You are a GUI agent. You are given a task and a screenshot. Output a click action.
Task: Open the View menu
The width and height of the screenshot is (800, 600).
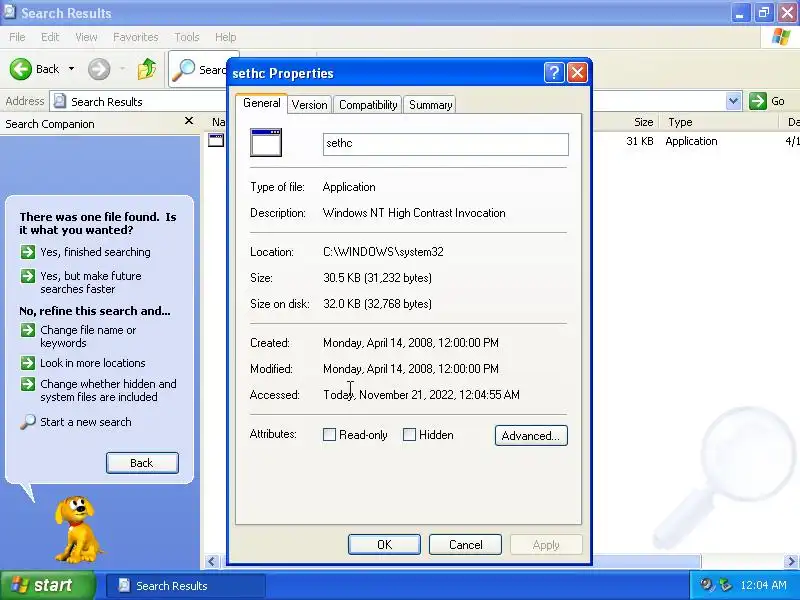[86, 37]
